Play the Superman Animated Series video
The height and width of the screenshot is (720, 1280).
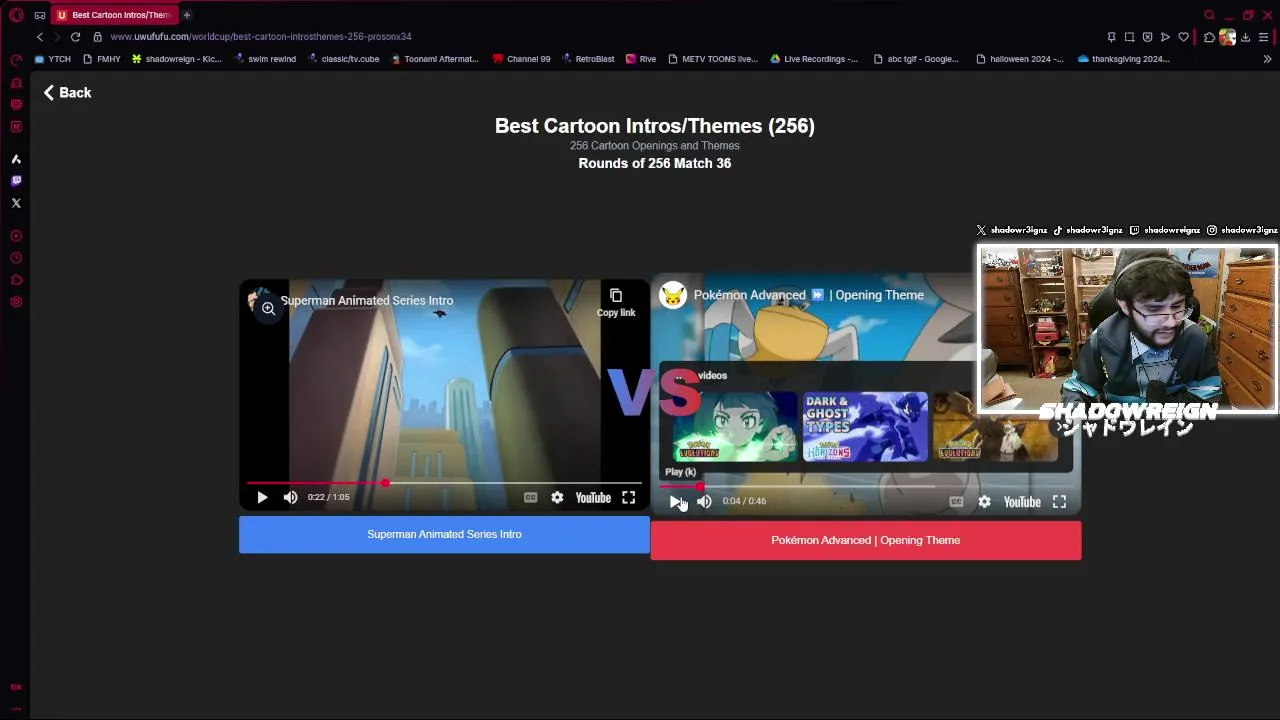pyautogui.click(x=262, y=497)
